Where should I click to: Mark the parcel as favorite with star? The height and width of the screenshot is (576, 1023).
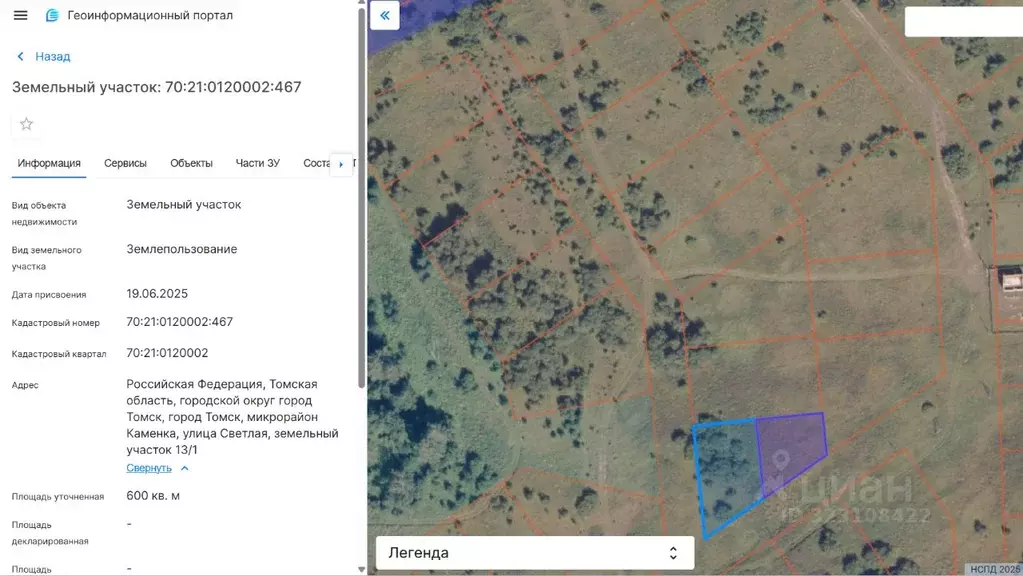tap(27, 124)
